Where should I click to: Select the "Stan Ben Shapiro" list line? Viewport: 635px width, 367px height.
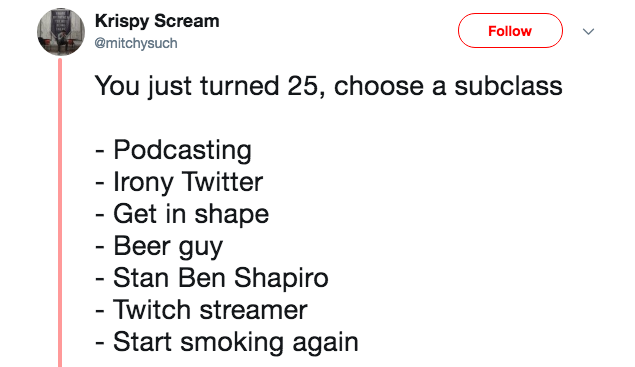(x=211, y=278)
